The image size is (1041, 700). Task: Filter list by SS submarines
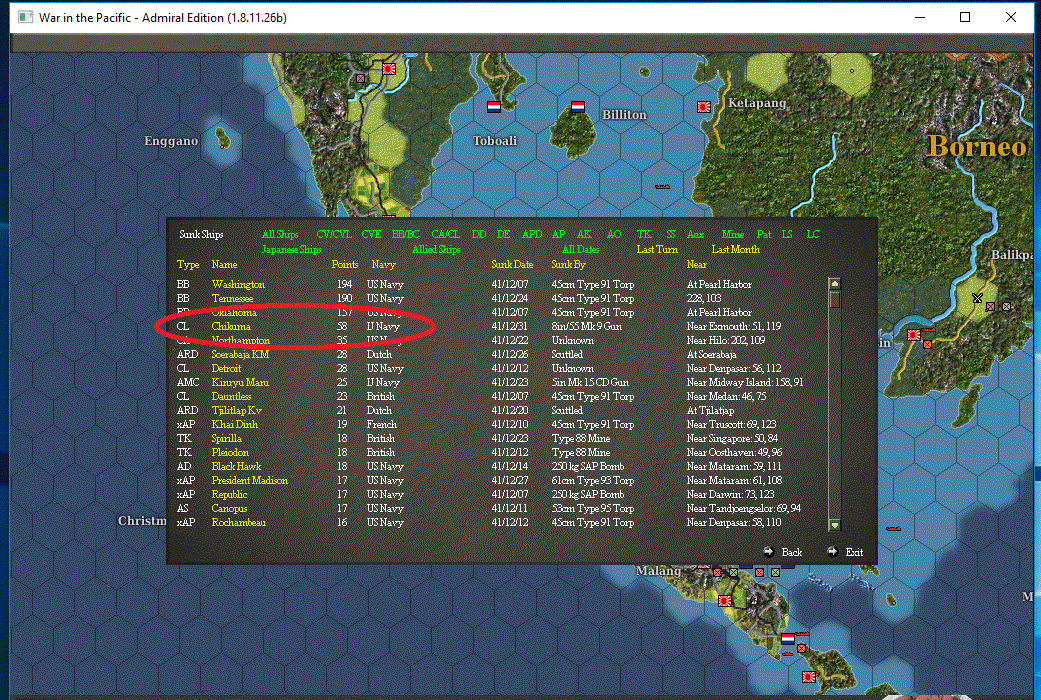click(x=671, y=234)
